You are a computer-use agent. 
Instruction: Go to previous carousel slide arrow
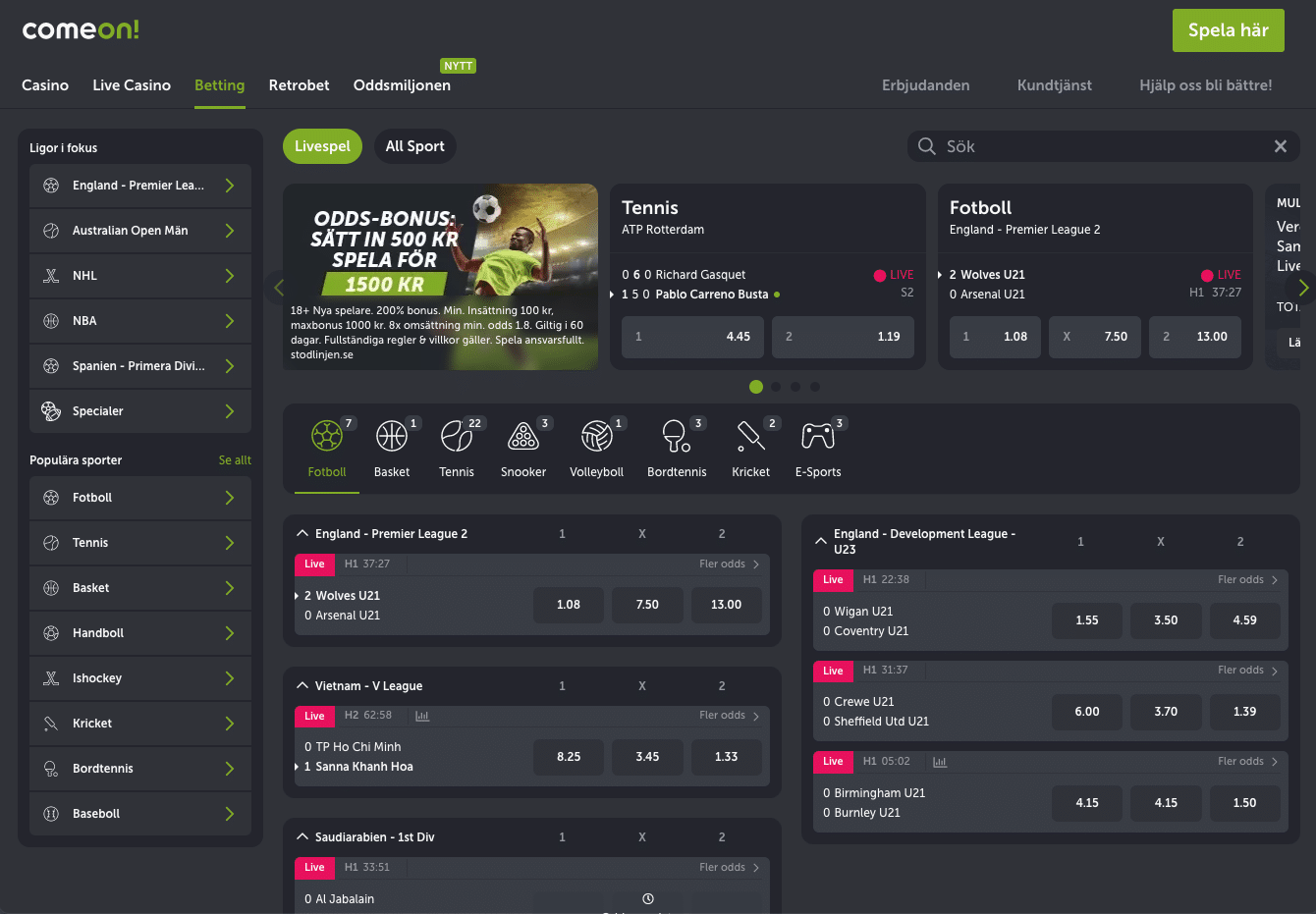[279, 288]
